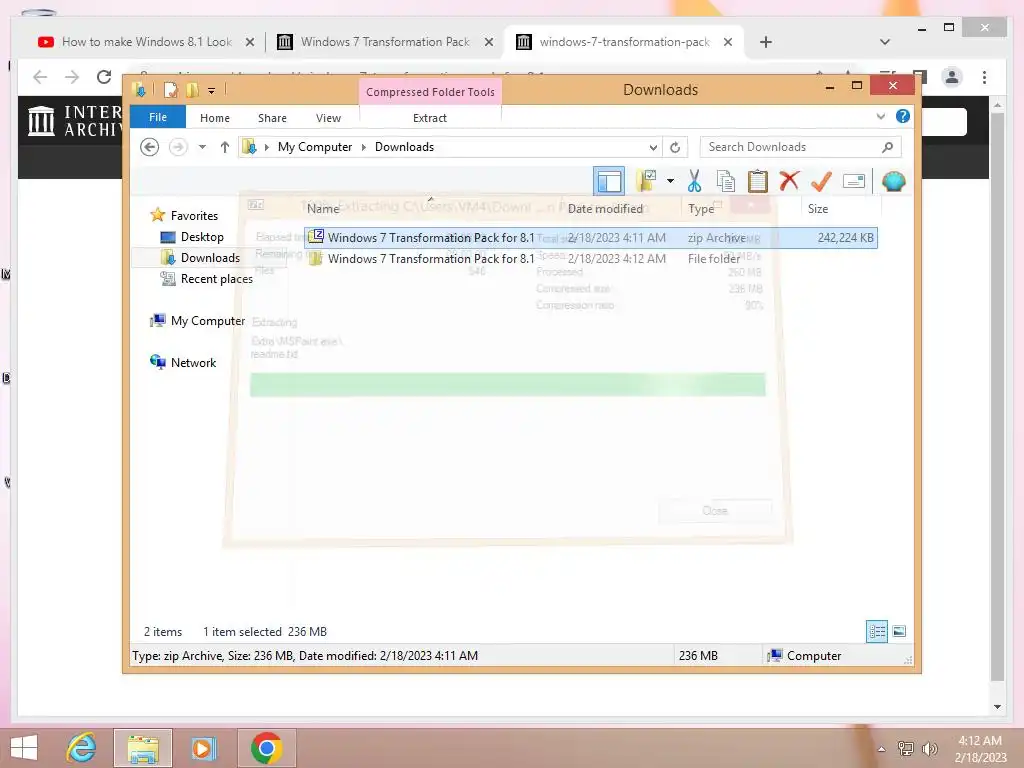1024x768 pixels.
Task: Select Downloads in the navigation pane
Action: (210, 257)
